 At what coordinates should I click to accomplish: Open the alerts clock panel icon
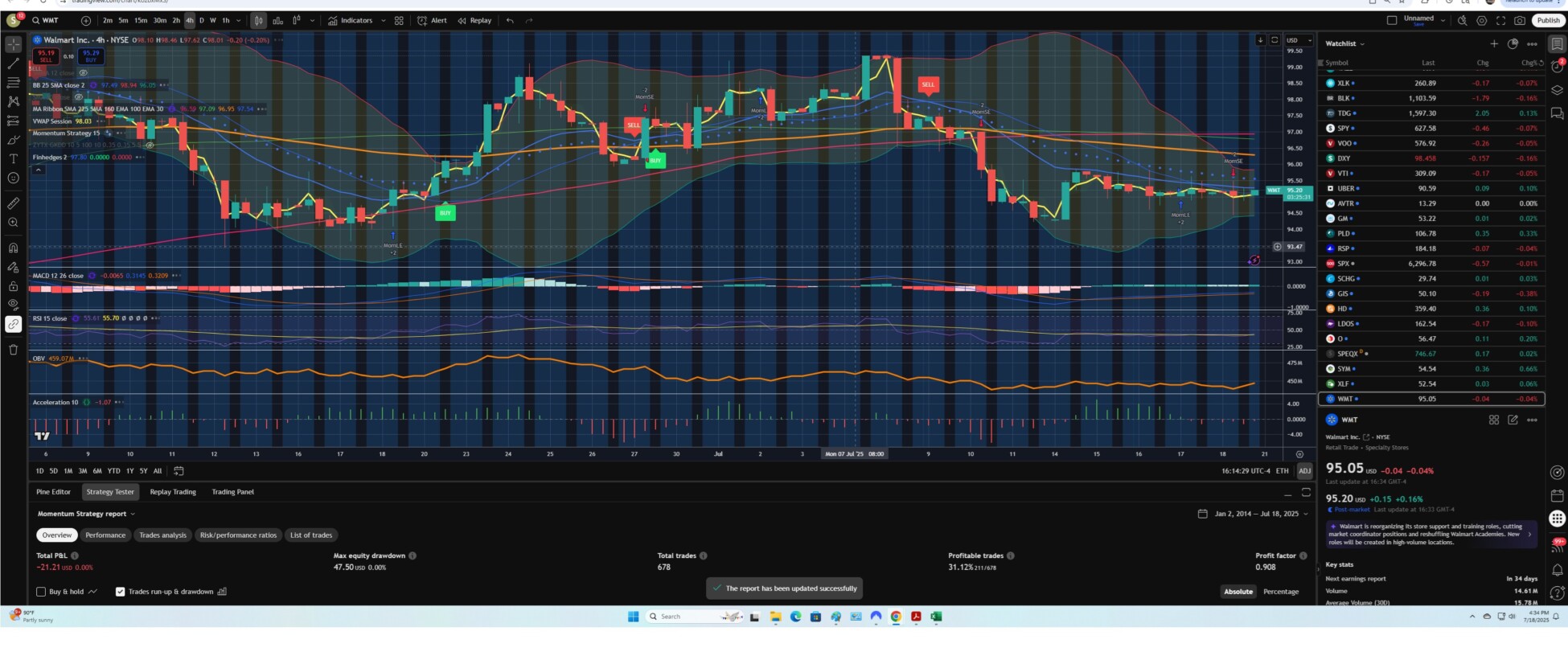pyautogui.click(x=1558, y=67)
